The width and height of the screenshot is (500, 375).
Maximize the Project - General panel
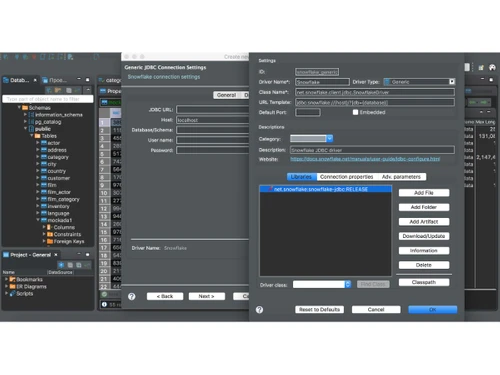[x=87, y=255]
